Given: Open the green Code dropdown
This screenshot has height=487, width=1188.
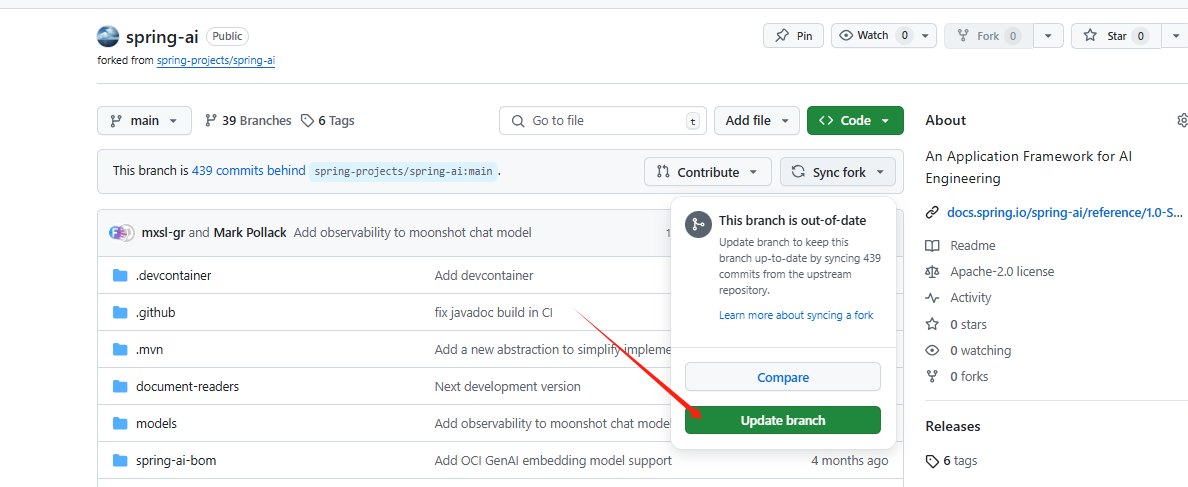Looking at the screenshot, I should [x=855, y=120].
